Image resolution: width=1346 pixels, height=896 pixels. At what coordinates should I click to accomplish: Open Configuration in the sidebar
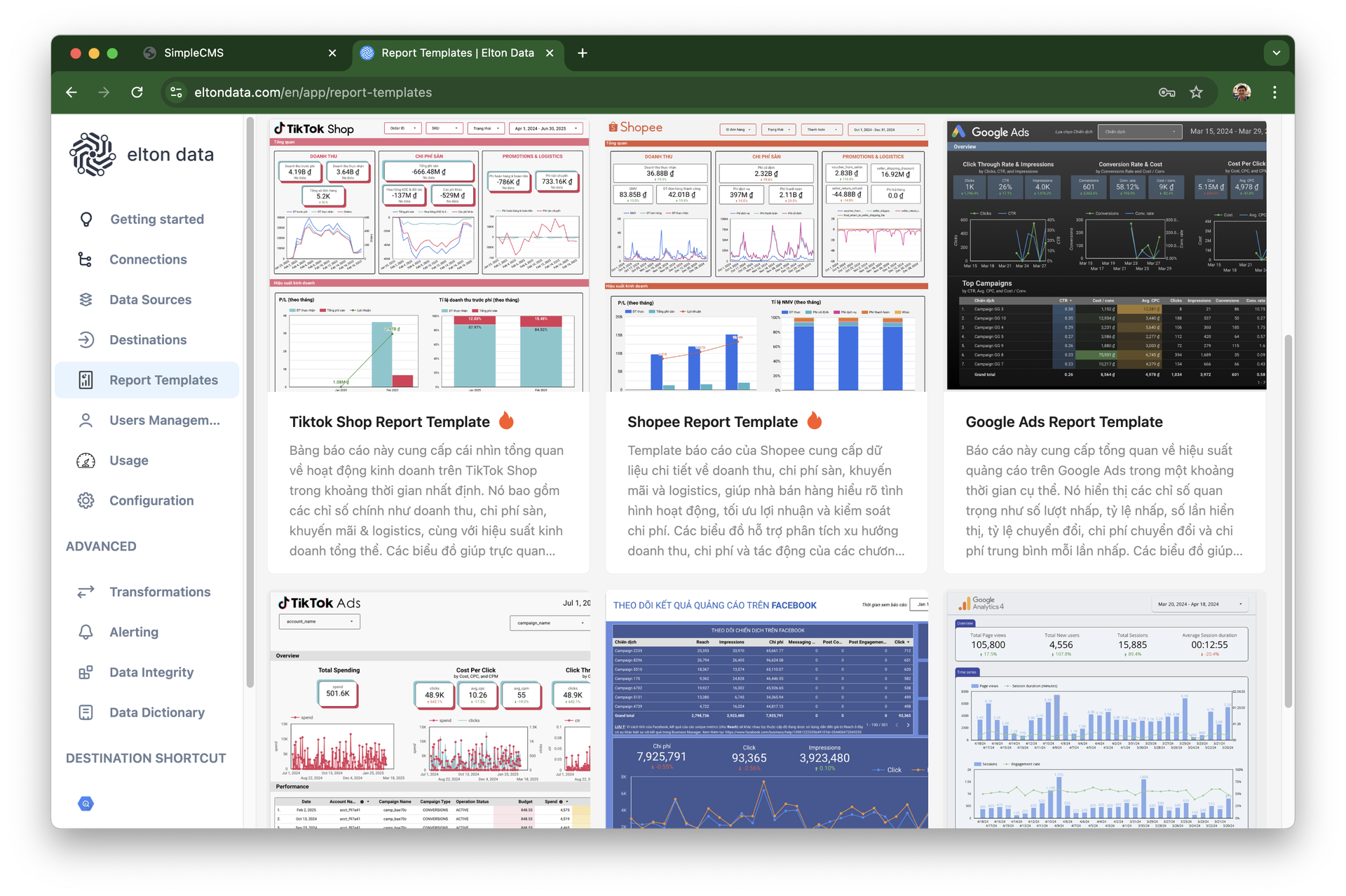(x=147, y=501)
